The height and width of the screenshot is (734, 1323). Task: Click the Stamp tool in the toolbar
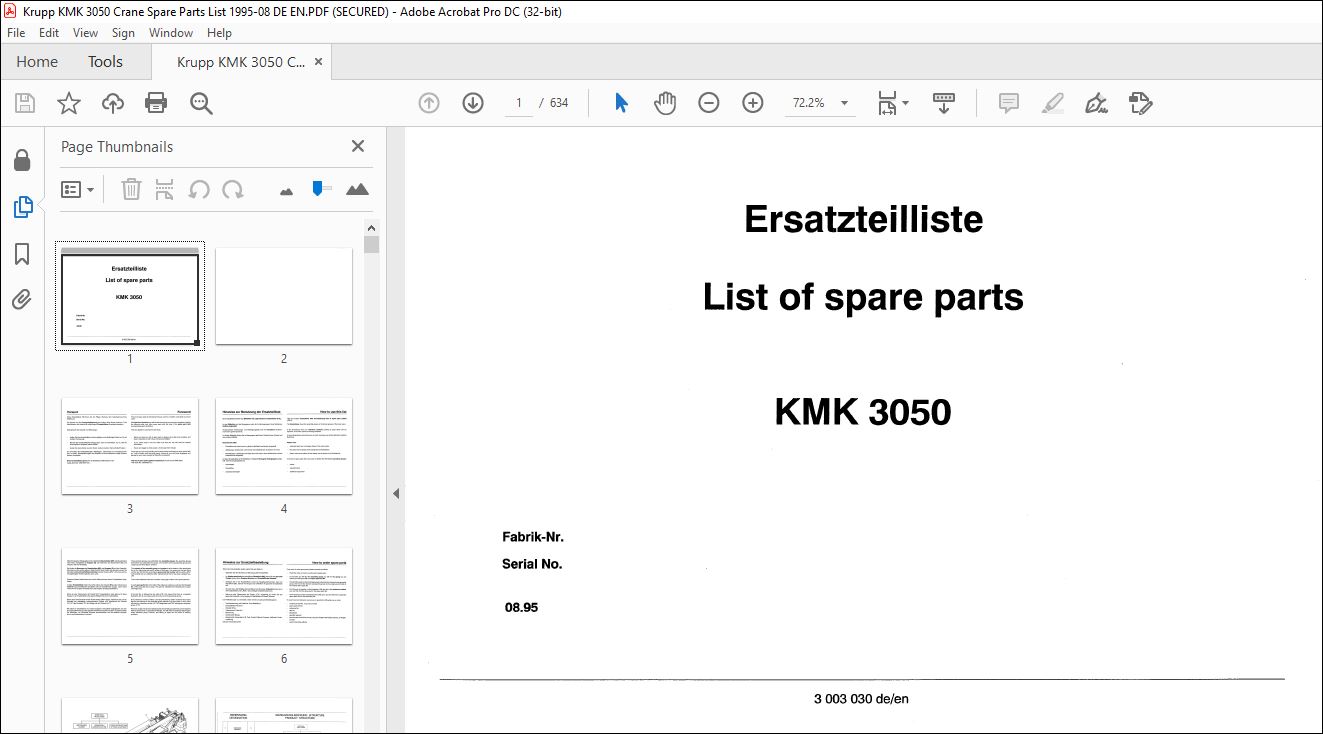[1140, 103]
